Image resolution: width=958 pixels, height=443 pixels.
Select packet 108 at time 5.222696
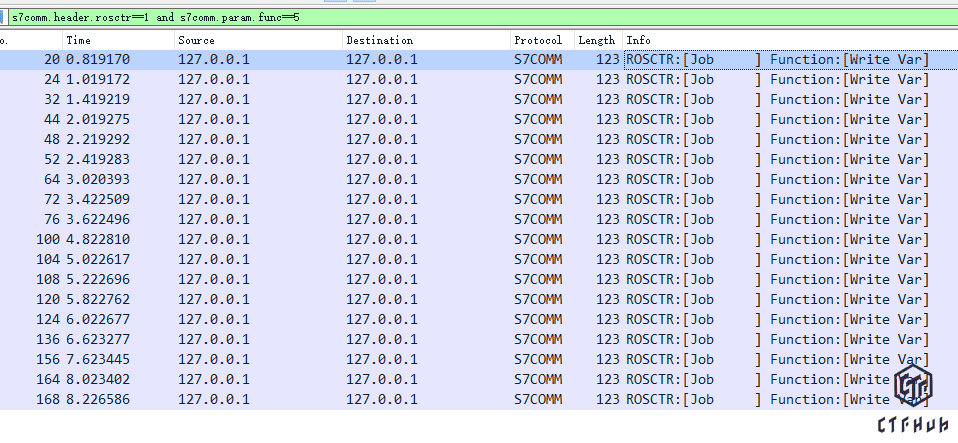(x=300, y=280)
